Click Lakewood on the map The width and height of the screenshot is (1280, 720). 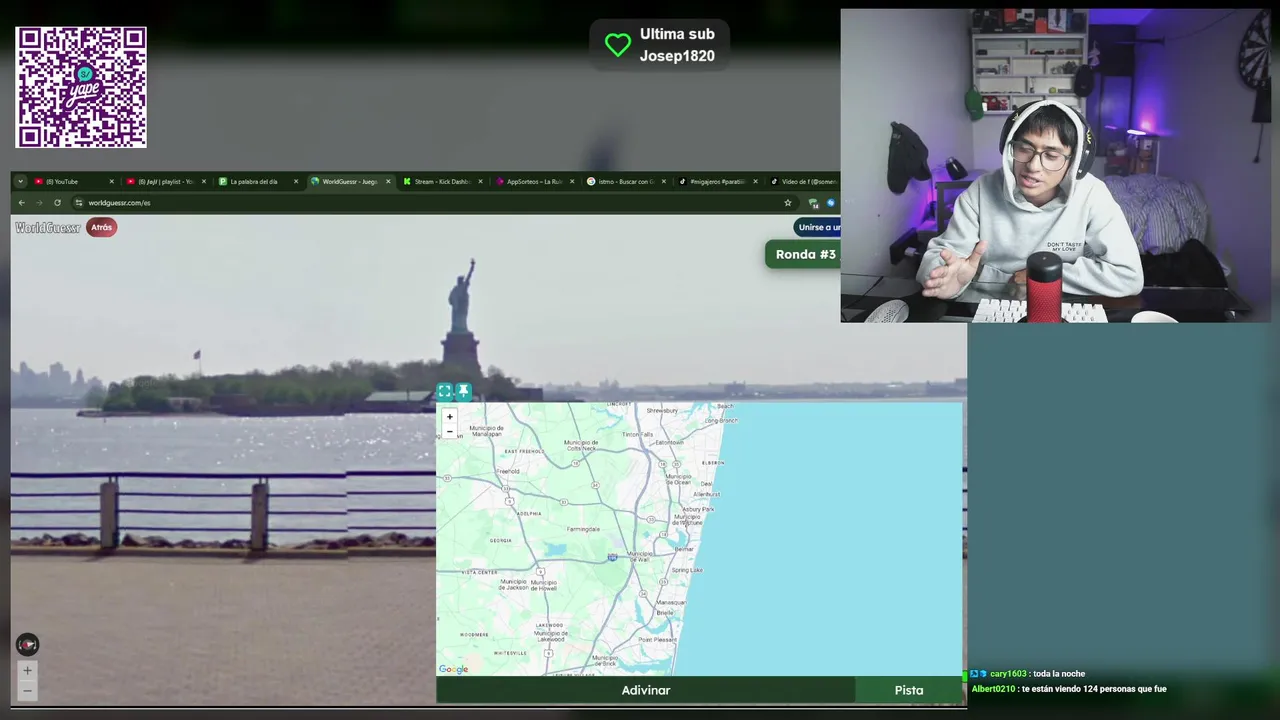click(550, 625)
